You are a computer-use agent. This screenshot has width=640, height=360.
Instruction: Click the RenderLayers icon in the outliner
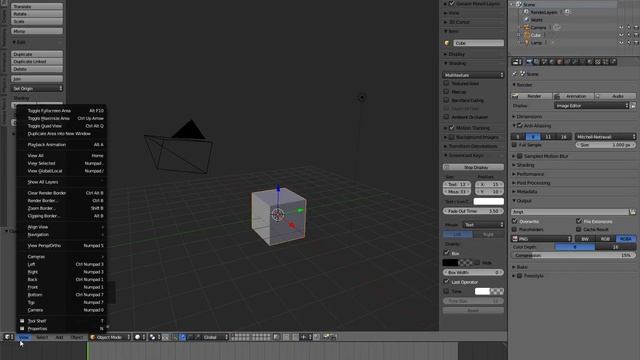click(x=527, y=12)
